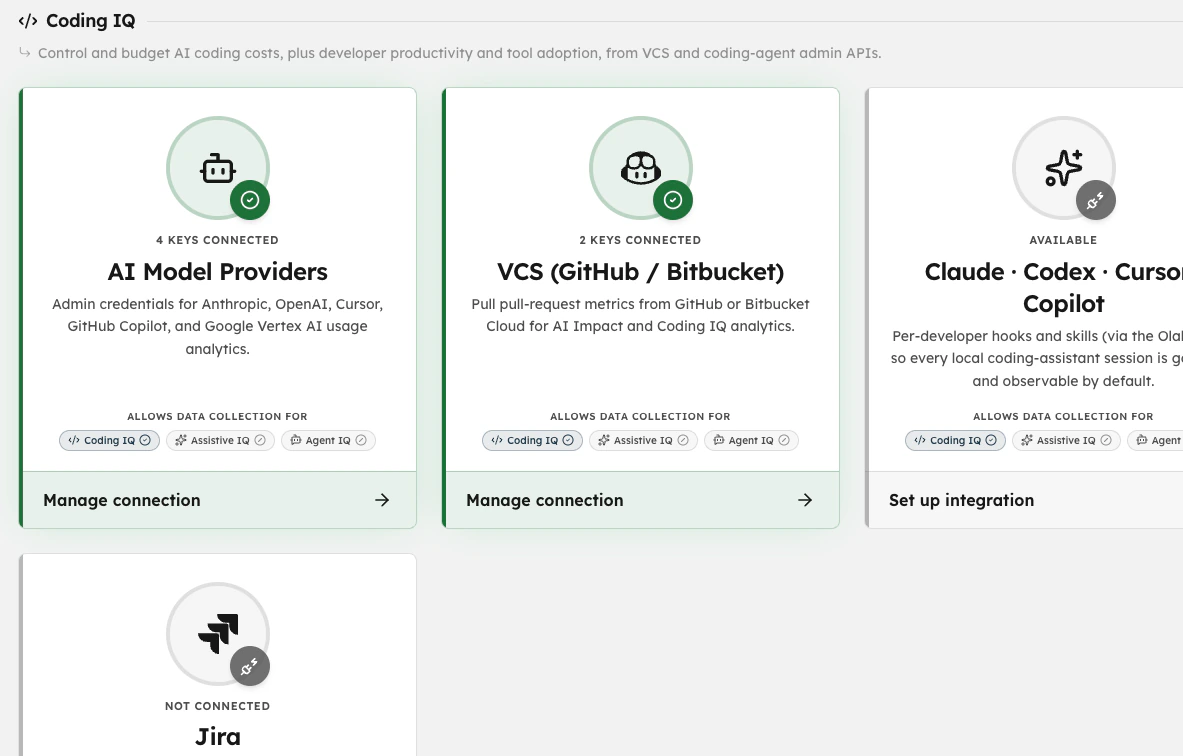Click the Jira logo icon
This screenshot has height=756, width=1183.
(x=218, y=634)
